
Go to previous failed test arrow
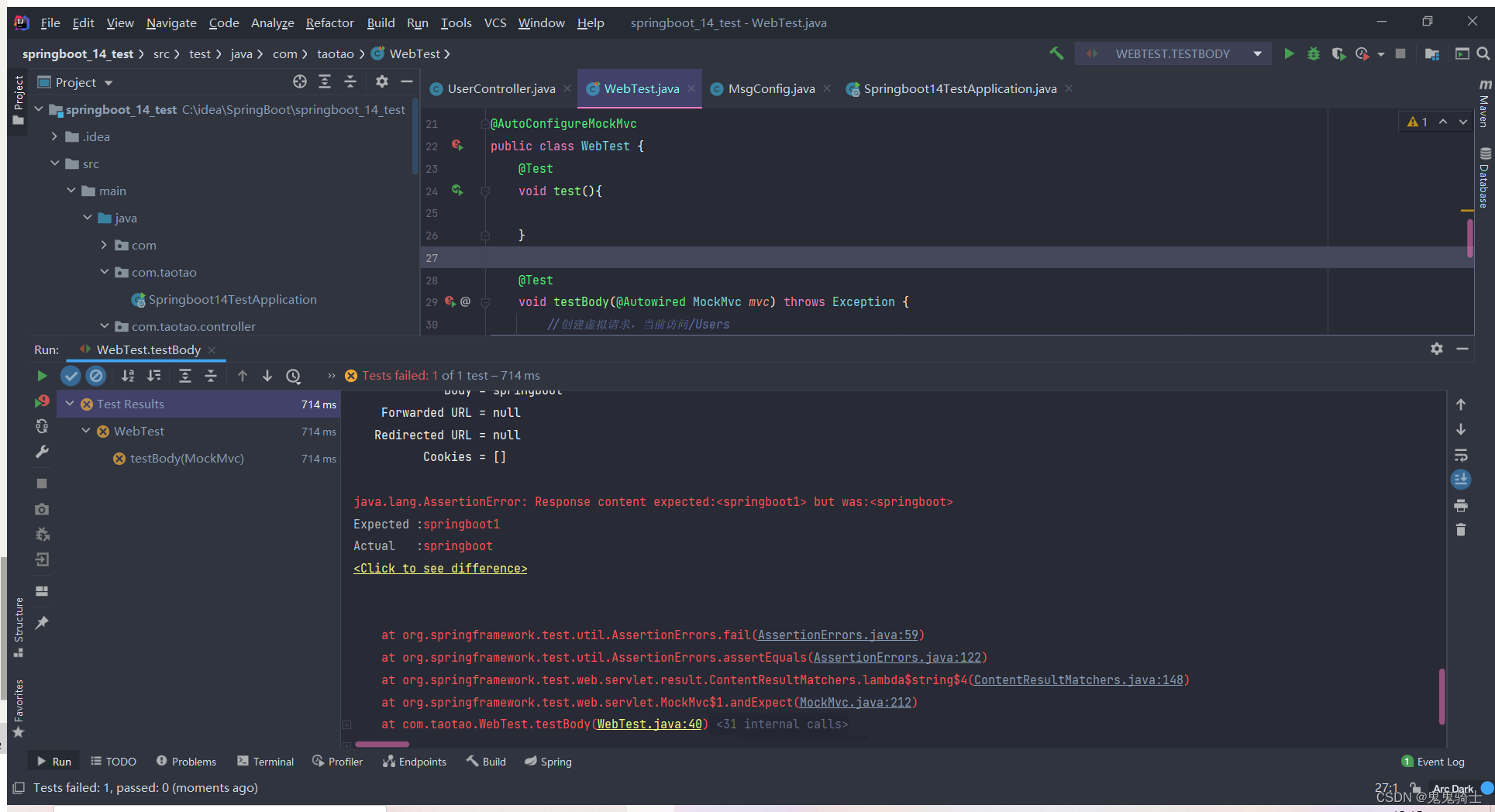tap(243, 376)
